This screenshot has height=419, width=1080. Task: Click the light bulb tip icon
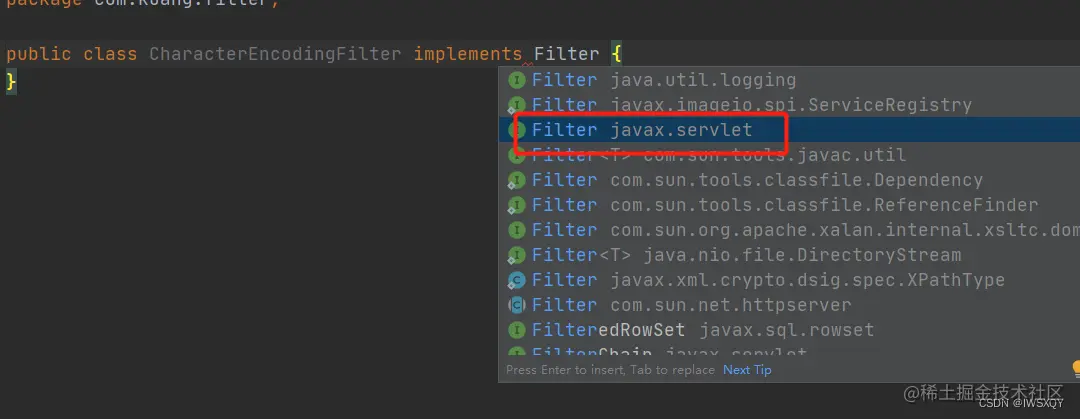coord(1075,369)
